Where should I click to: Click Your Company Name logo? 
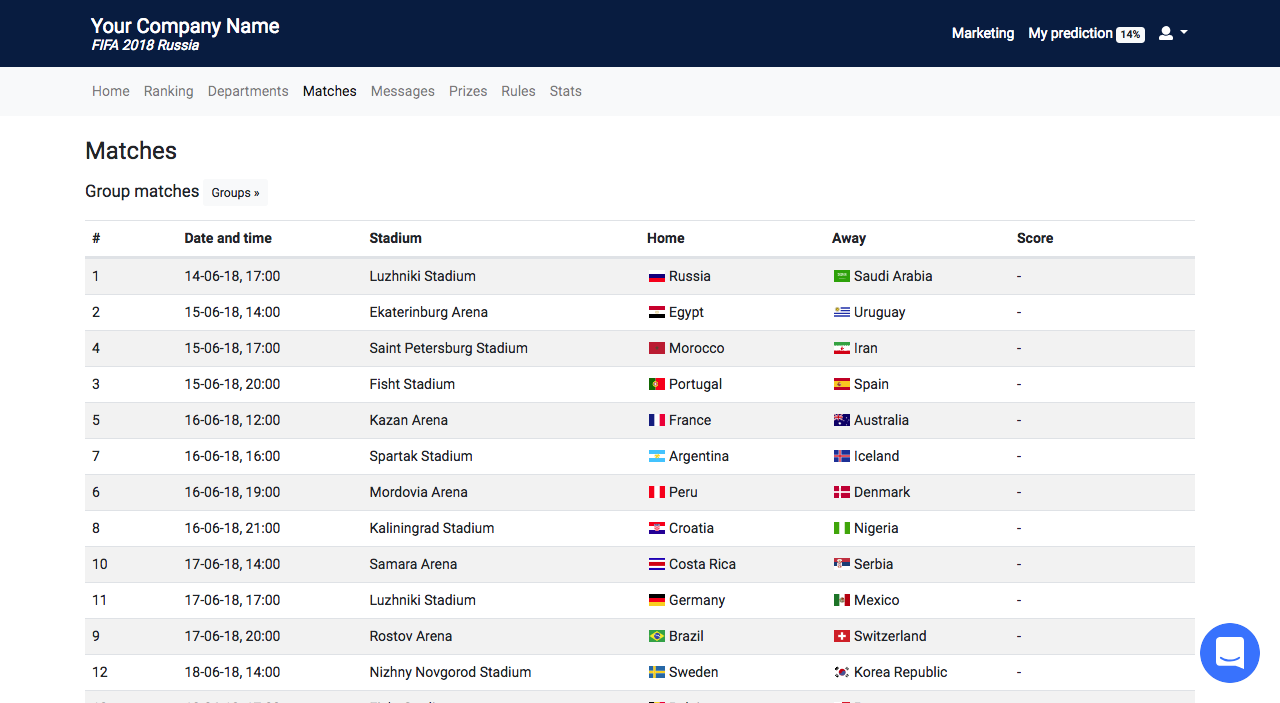click(x=185, y=27)
